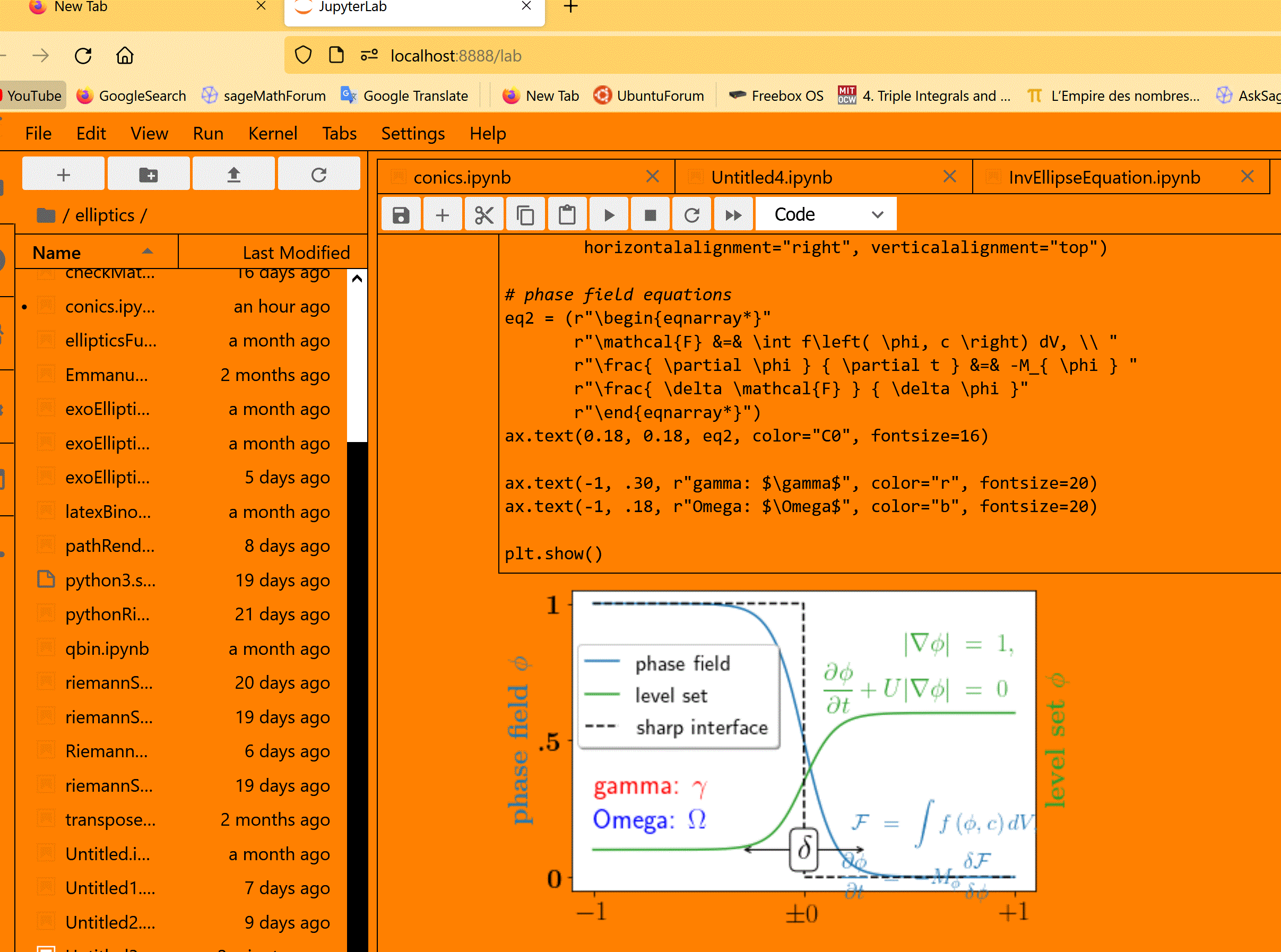
Task: Run the current cell
Action: [x=609, y=214]
